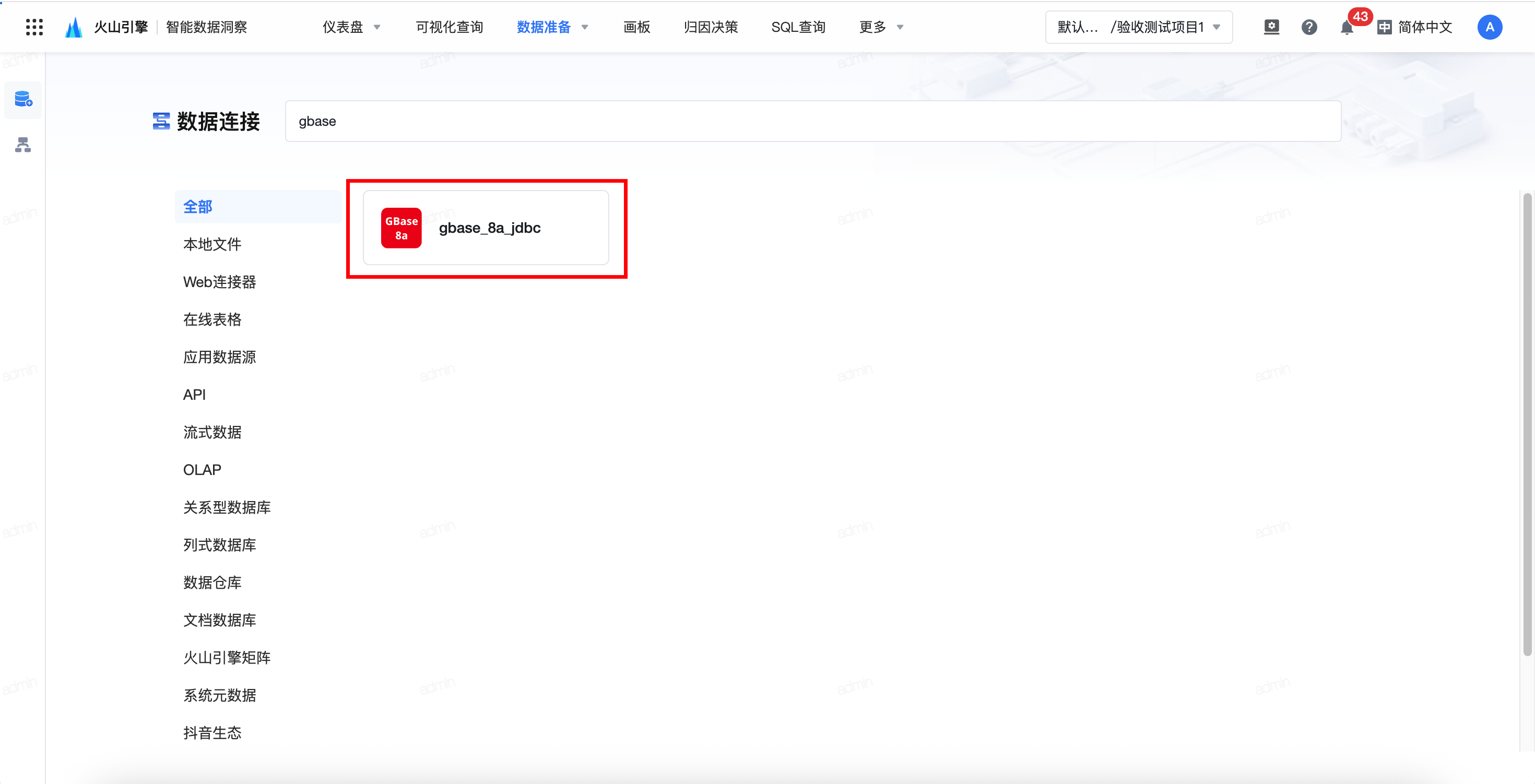Open the data connection sidebar icon
Image resolution: width=1535 pixels, height=784 pixels.
pos(23,99)
